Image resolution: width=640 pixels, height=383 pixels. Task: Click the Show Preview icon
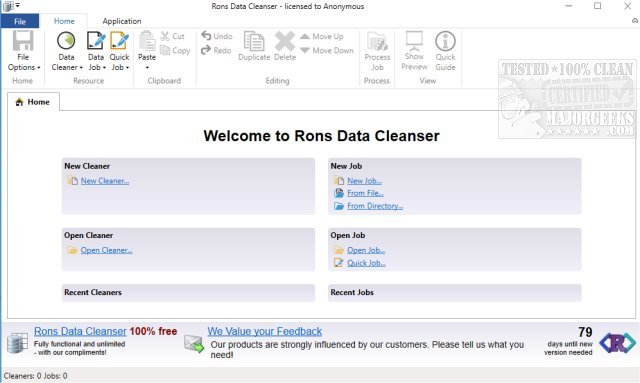coord(414,41)
